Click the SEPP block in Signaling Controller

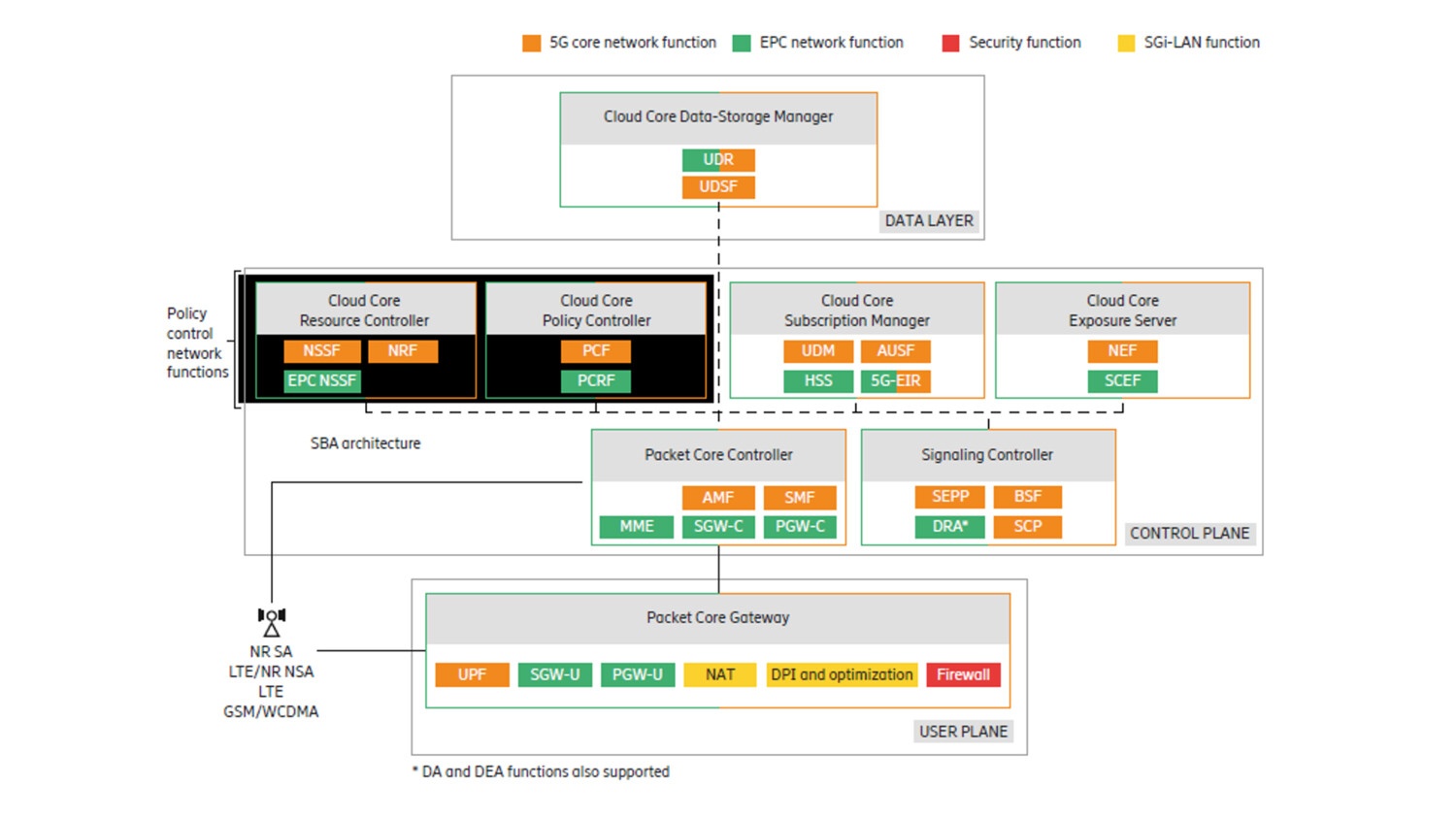[x=949, y=497]
